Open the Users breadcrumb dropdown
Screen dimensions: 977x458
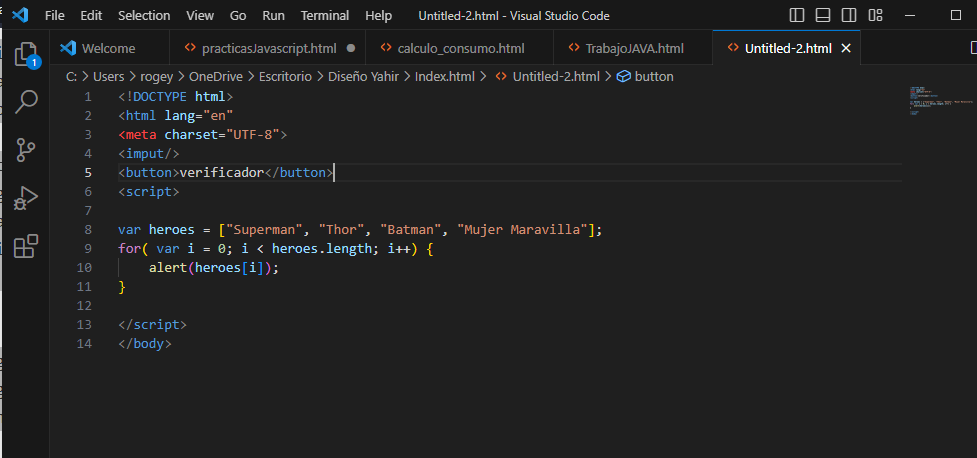(x=108, y=77)
